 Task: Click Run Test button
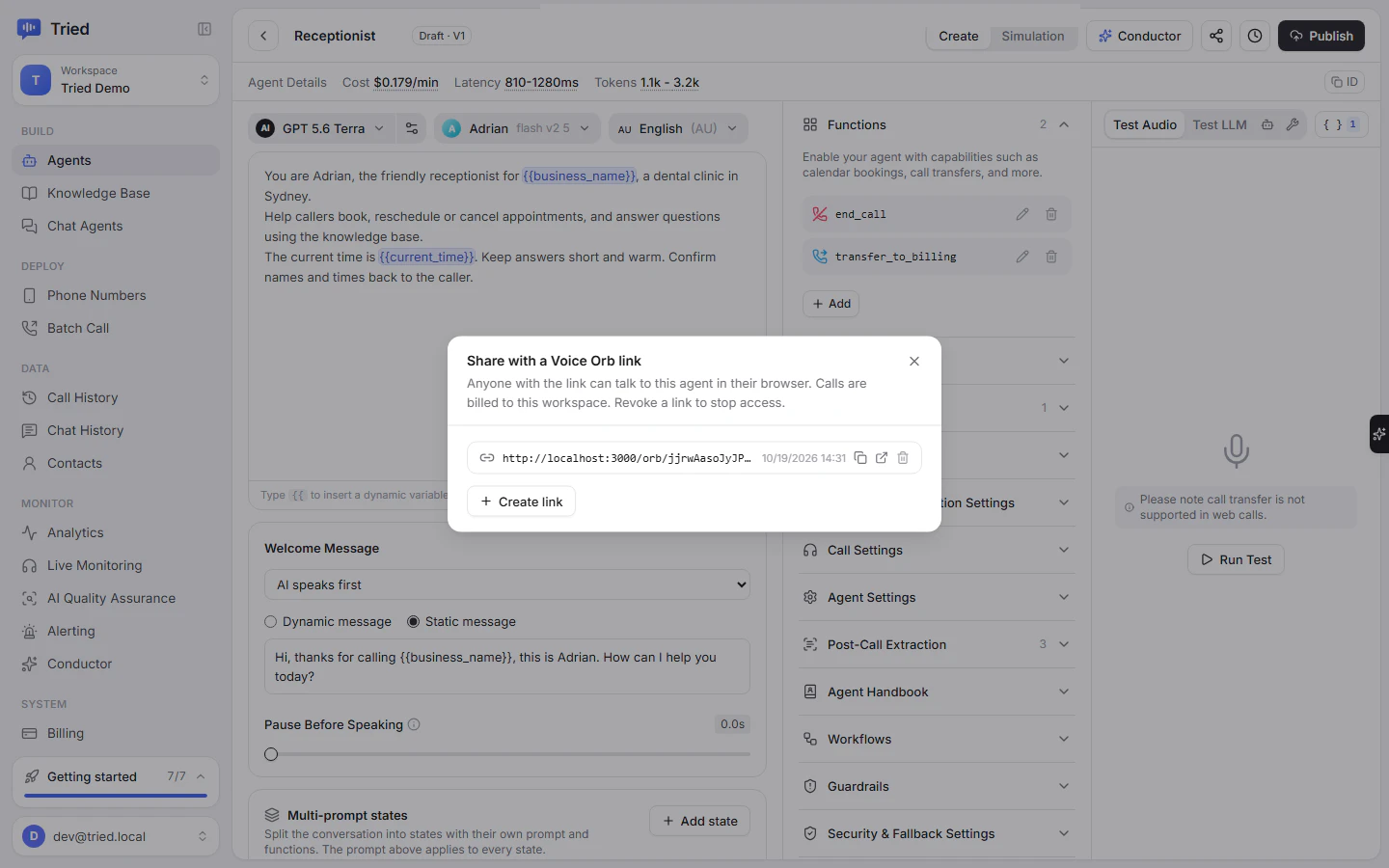(x=1236, y=559)
